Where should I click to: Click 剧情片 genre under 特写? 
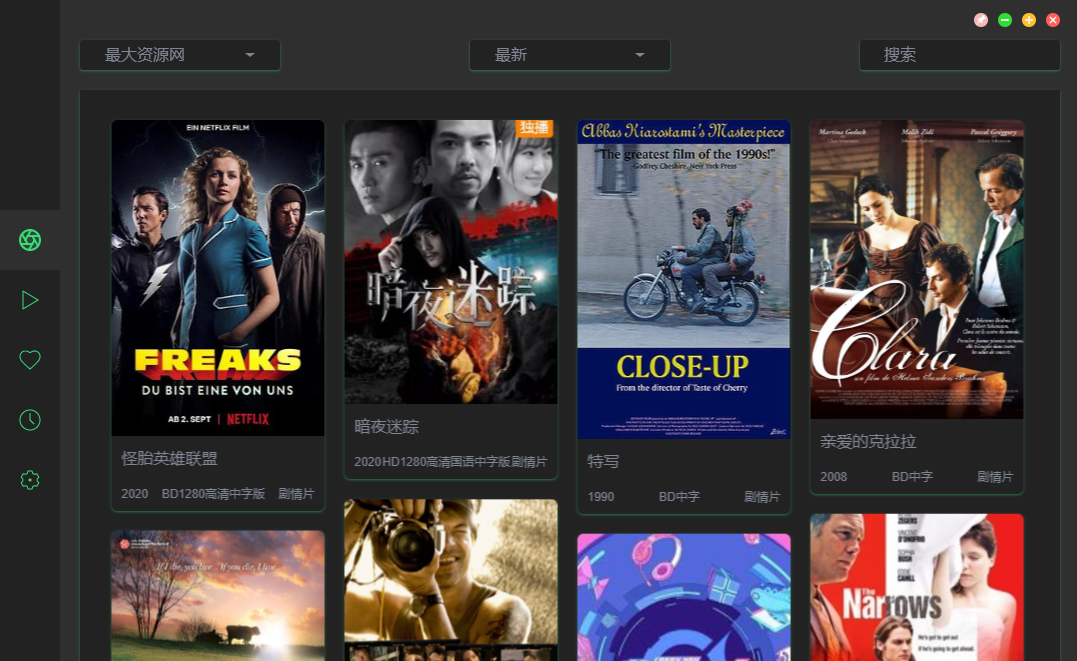tap(762, 496)
